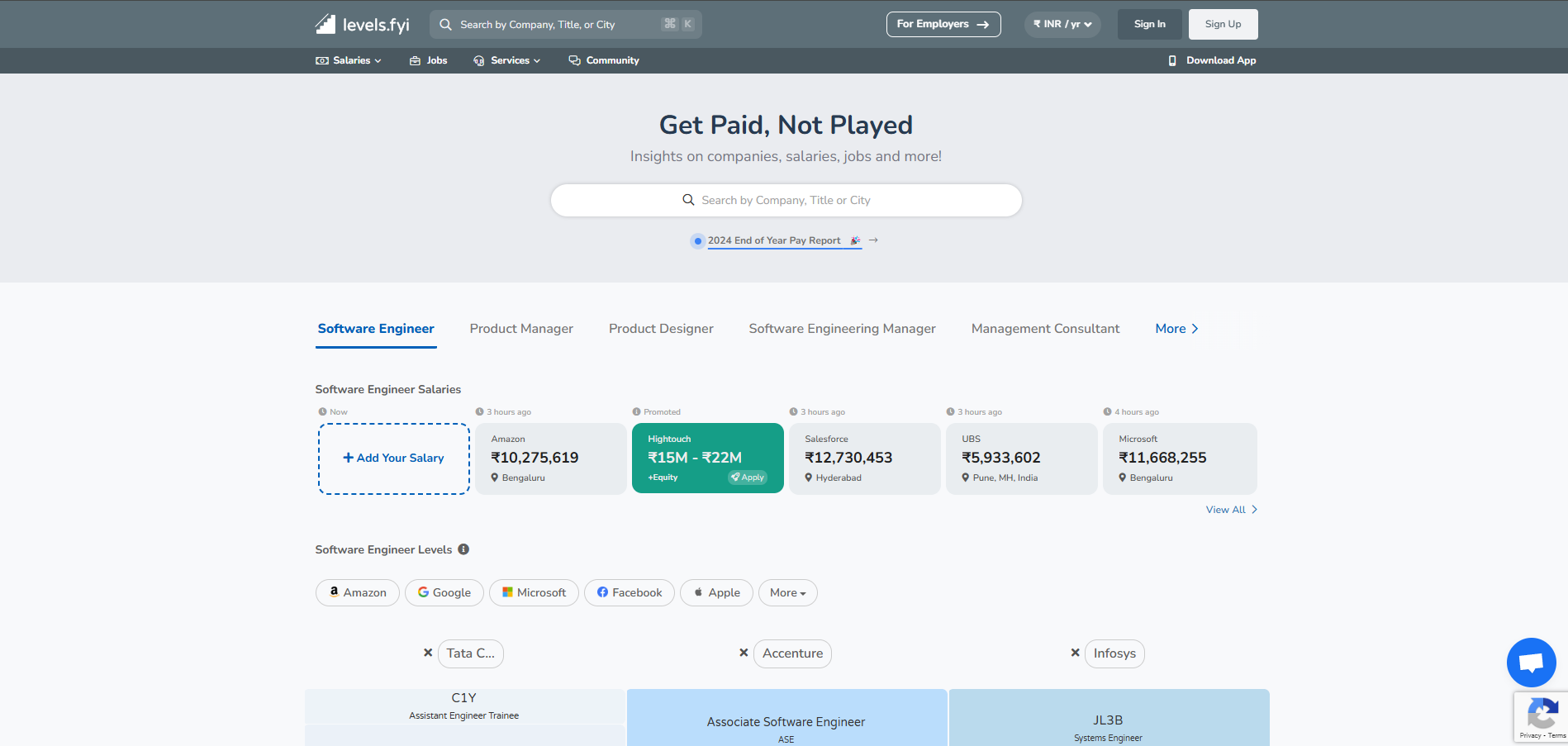
Task: Switch to the Product Manager tab
Action: click(x=521, y=328)
